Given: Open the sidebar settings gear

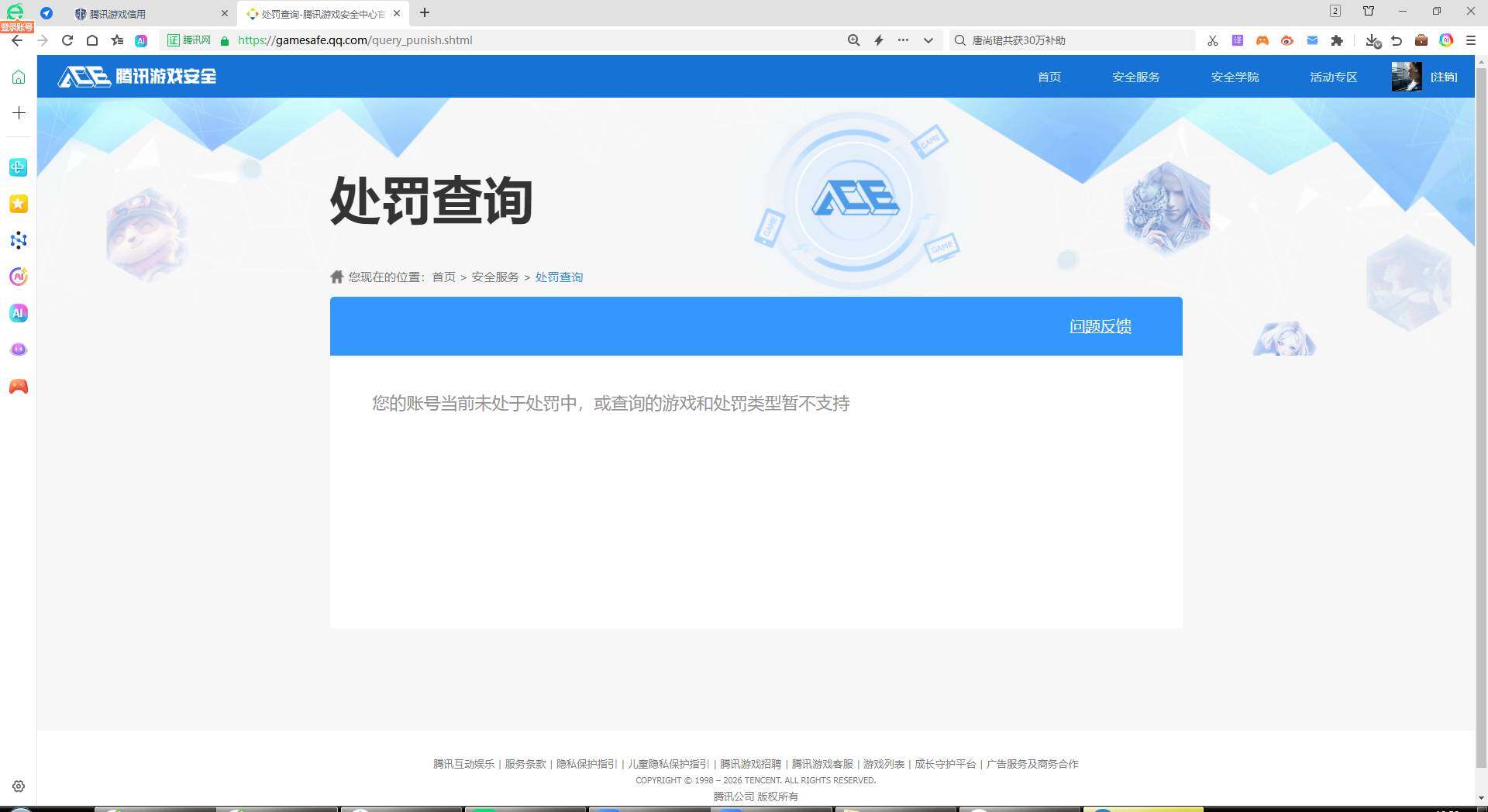Looking at the screenshot, I should 19,786.
